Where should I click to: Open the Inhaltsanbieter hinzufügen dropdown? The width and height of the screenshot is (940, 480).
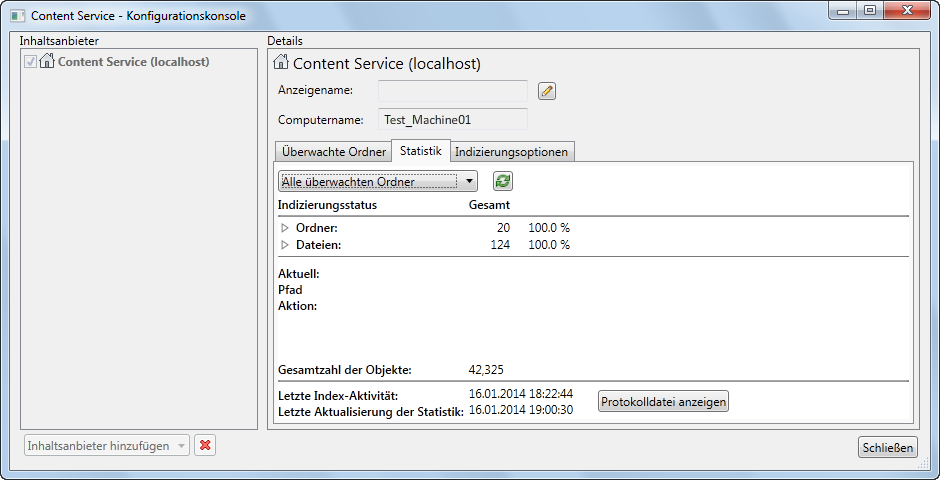pyautogui.click(x=107, y=446)
